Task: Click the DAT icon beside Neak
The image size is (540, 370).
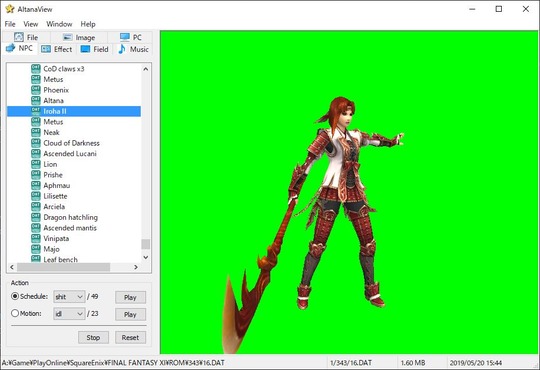Action: [36, 132]
